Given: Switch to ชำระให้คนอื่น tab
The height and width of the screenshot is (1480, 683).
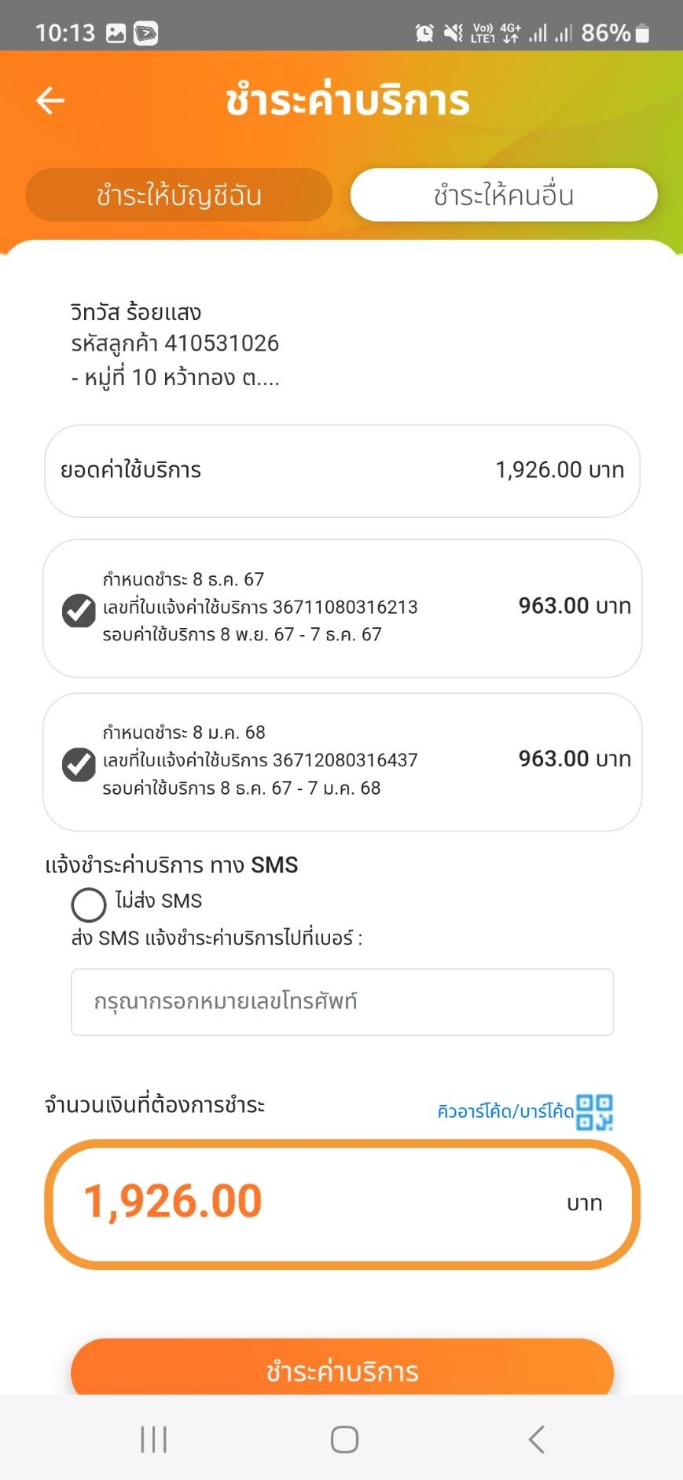Looking at the screenshot, I should tap(503, 195).
